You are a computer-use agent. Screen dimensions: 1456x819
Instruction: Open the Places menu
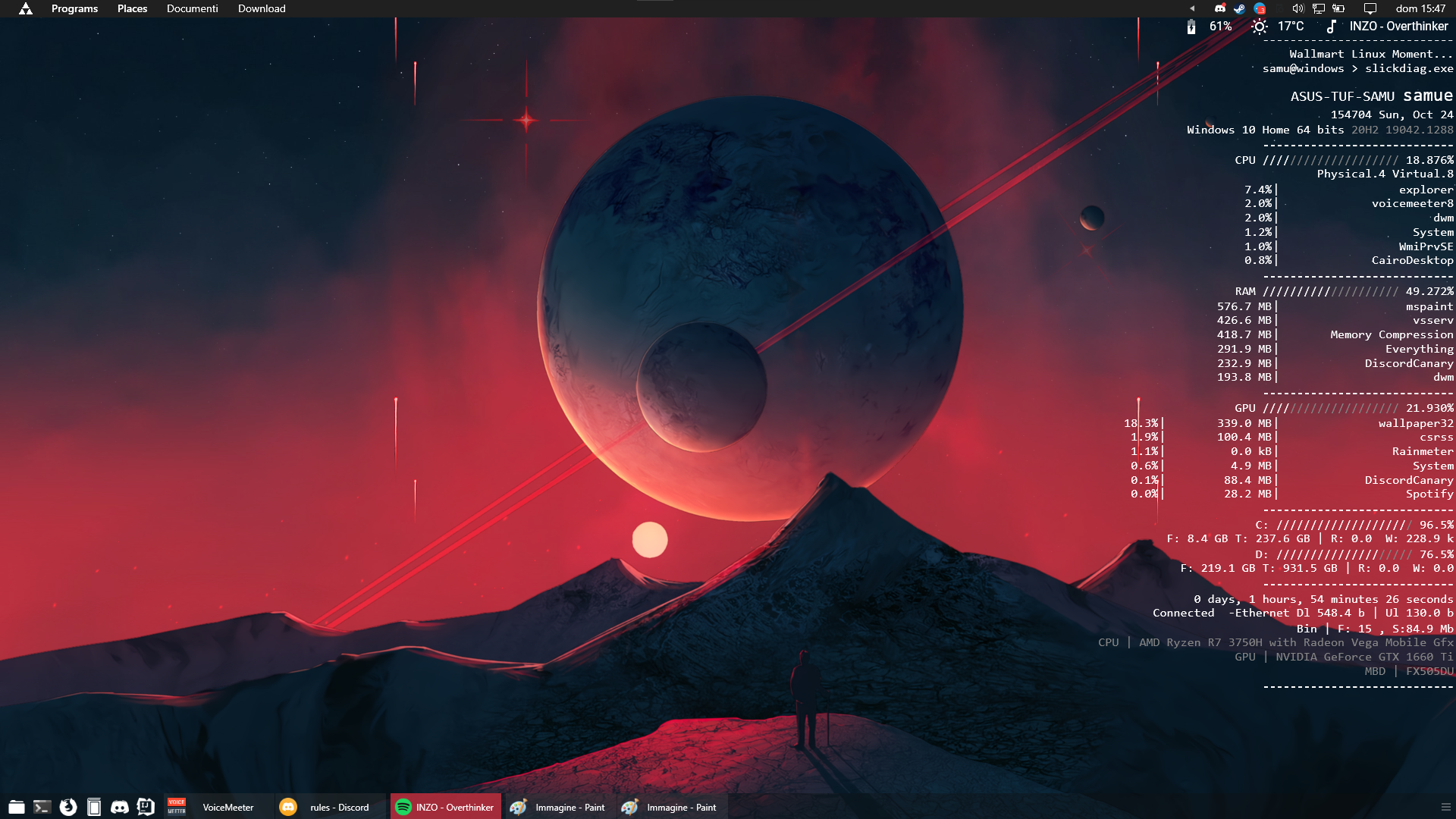pyautogui.click(x=132, y=9)
